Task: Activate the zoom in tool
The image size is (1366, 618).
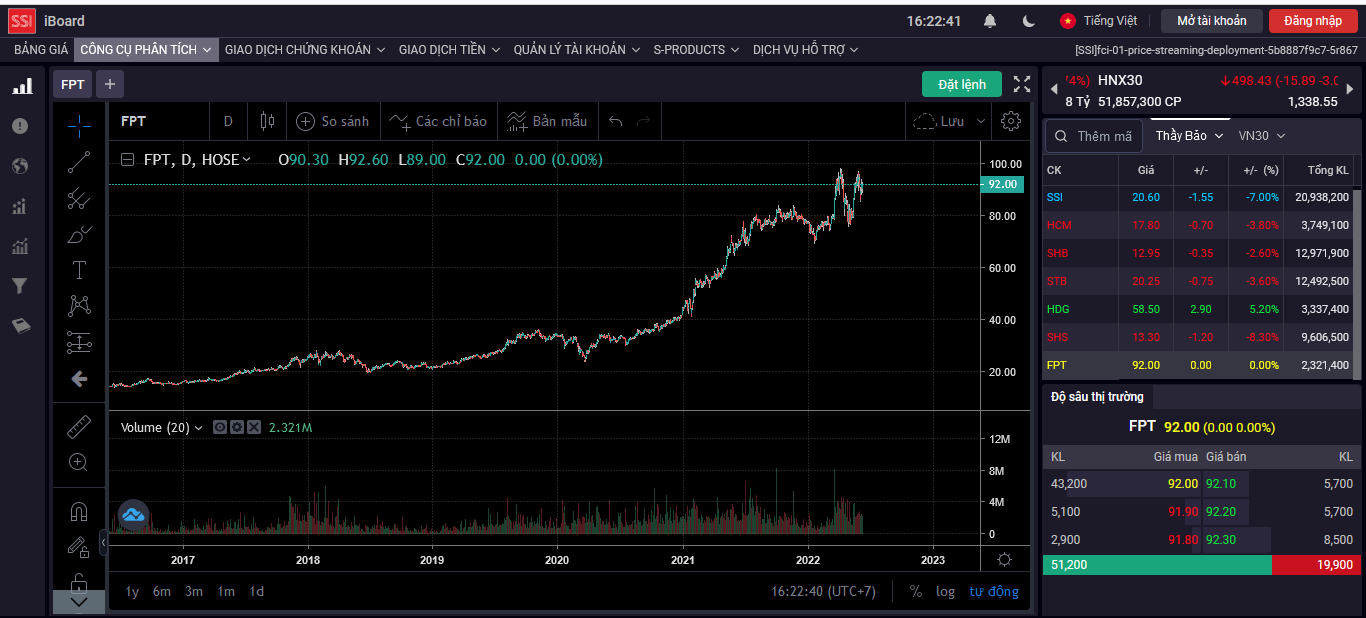Action: coord(79,462)
